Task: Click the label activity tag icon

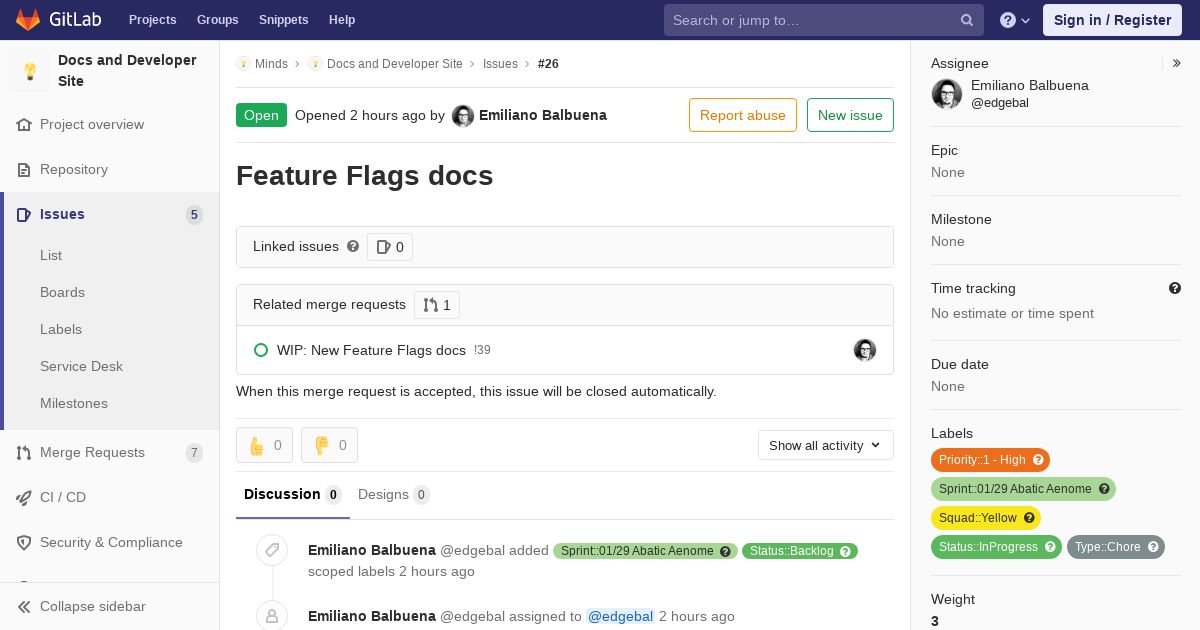Action: pos(272,550)
